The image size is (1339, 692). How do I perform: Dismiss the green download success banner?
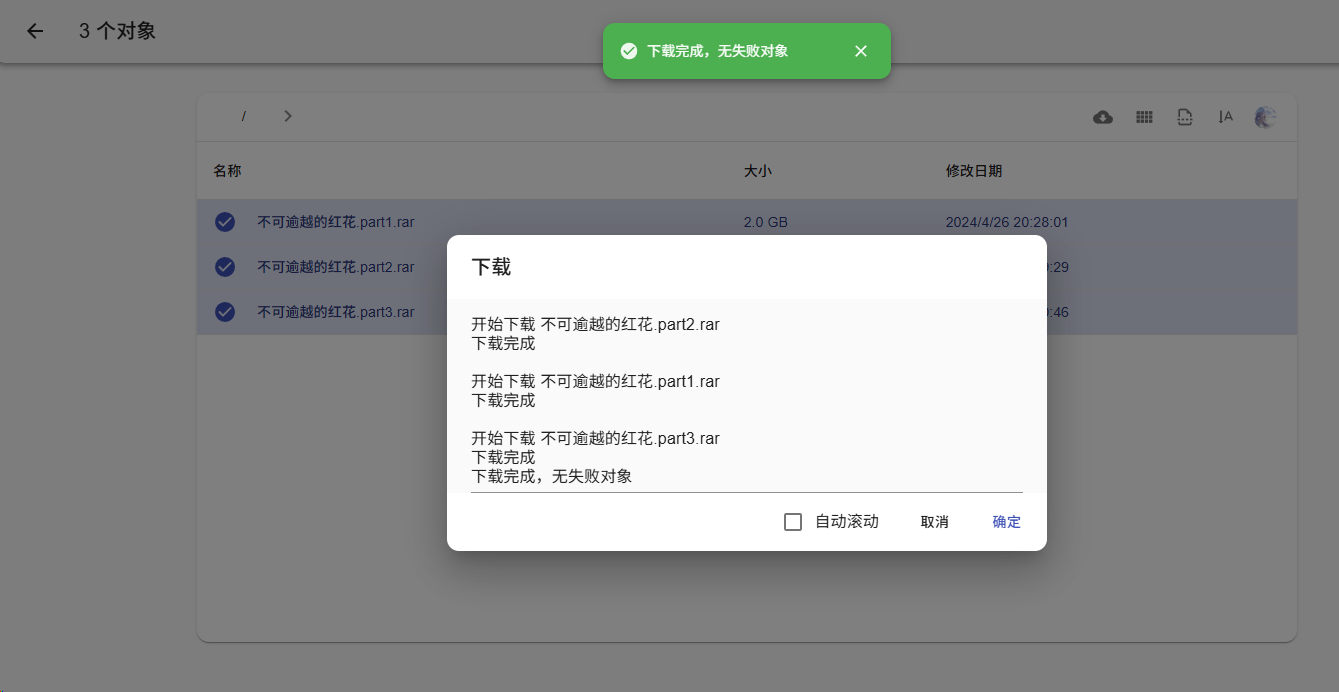click(x=861, y=50)
